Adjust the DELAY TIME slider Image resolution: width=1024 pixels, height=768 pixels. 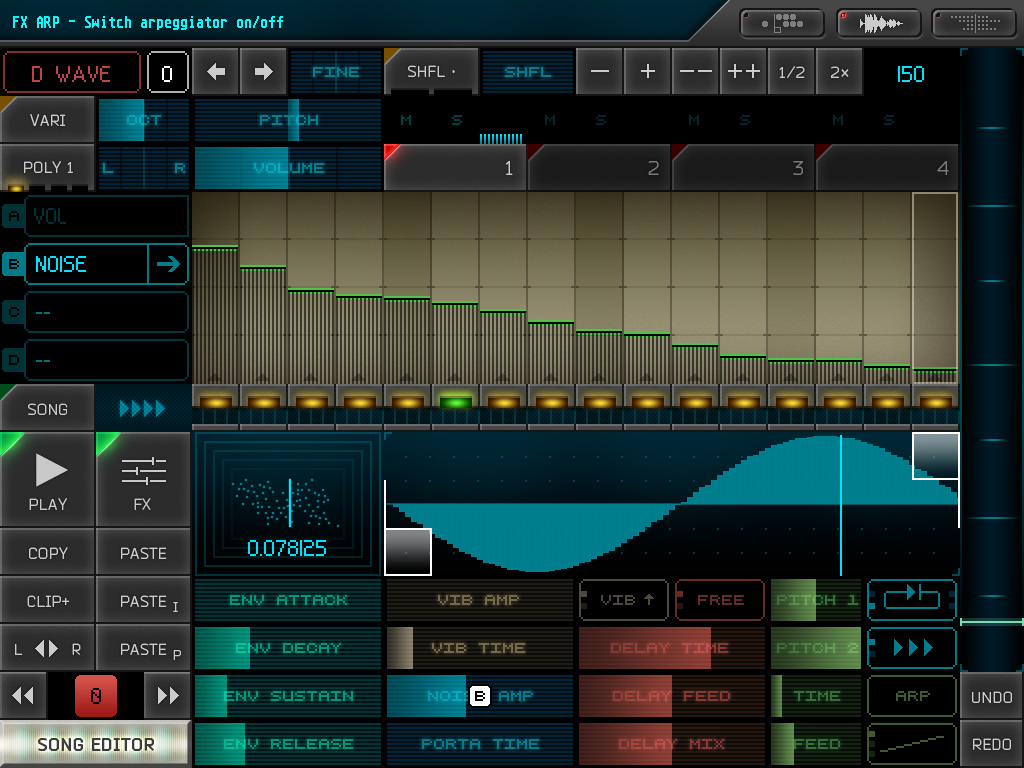click(671, 648)
